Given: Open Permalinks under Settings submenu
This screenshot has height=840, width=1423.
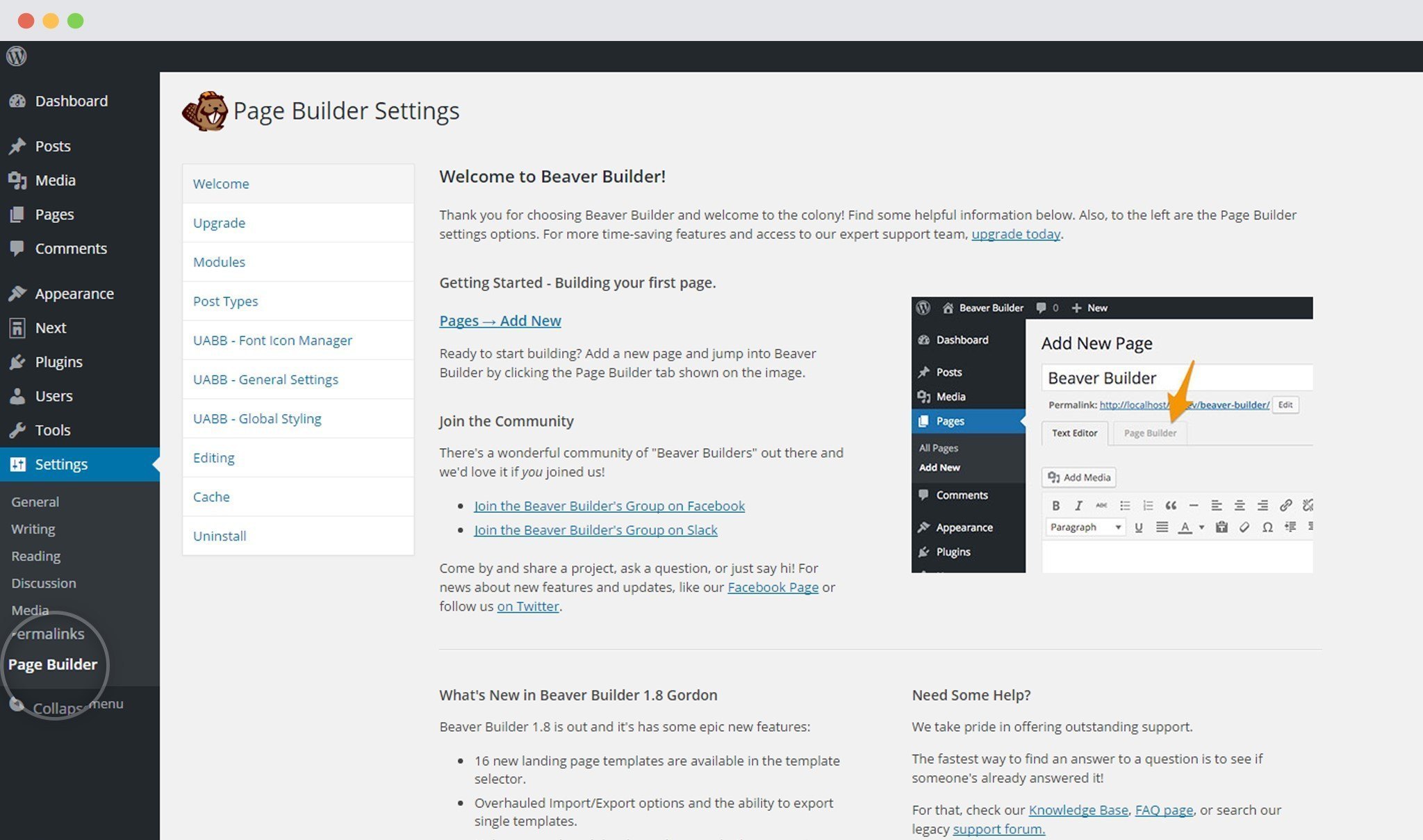Looking at the screenshot, I should (48, 634).
